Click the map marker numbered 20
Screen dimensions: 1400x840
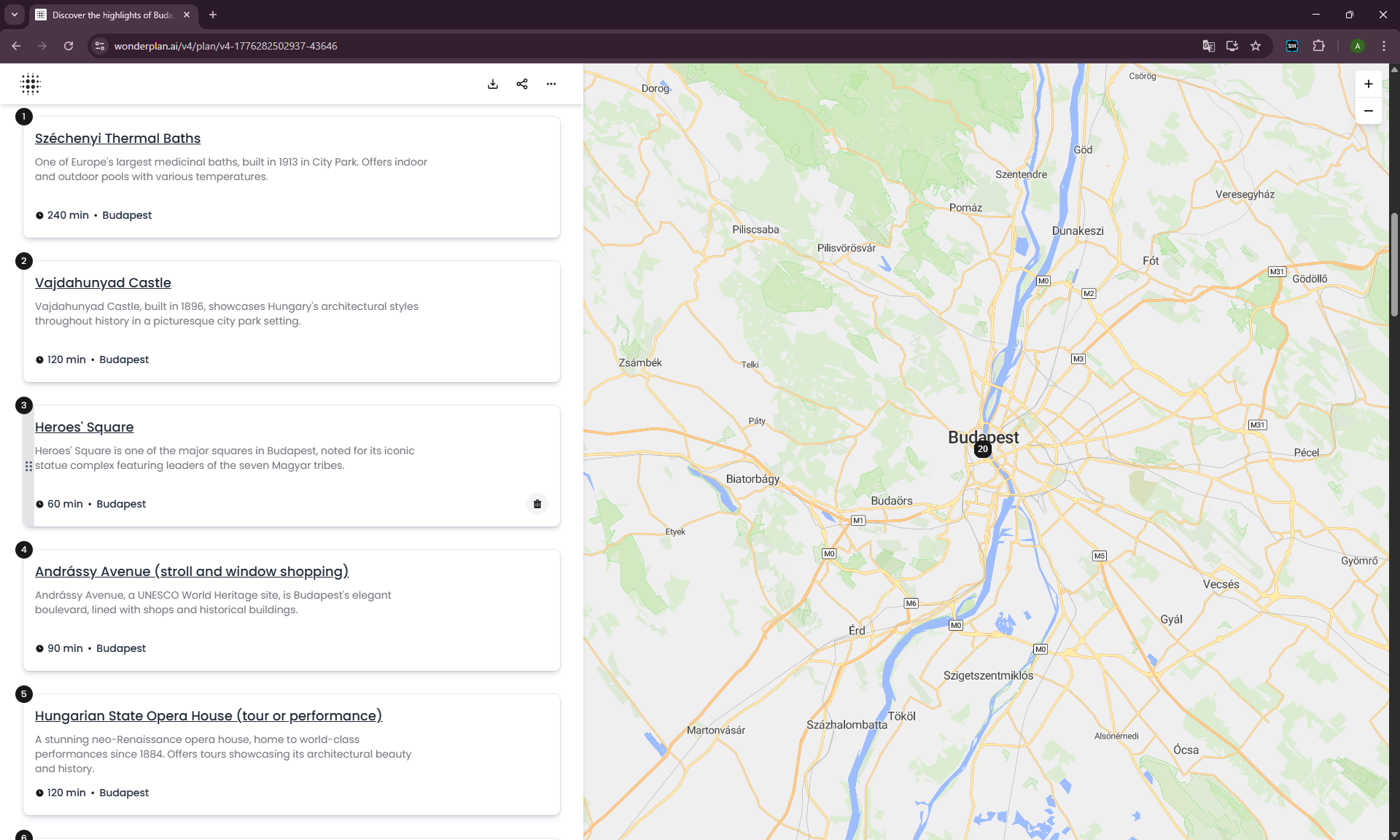click(x=983, y=449)
